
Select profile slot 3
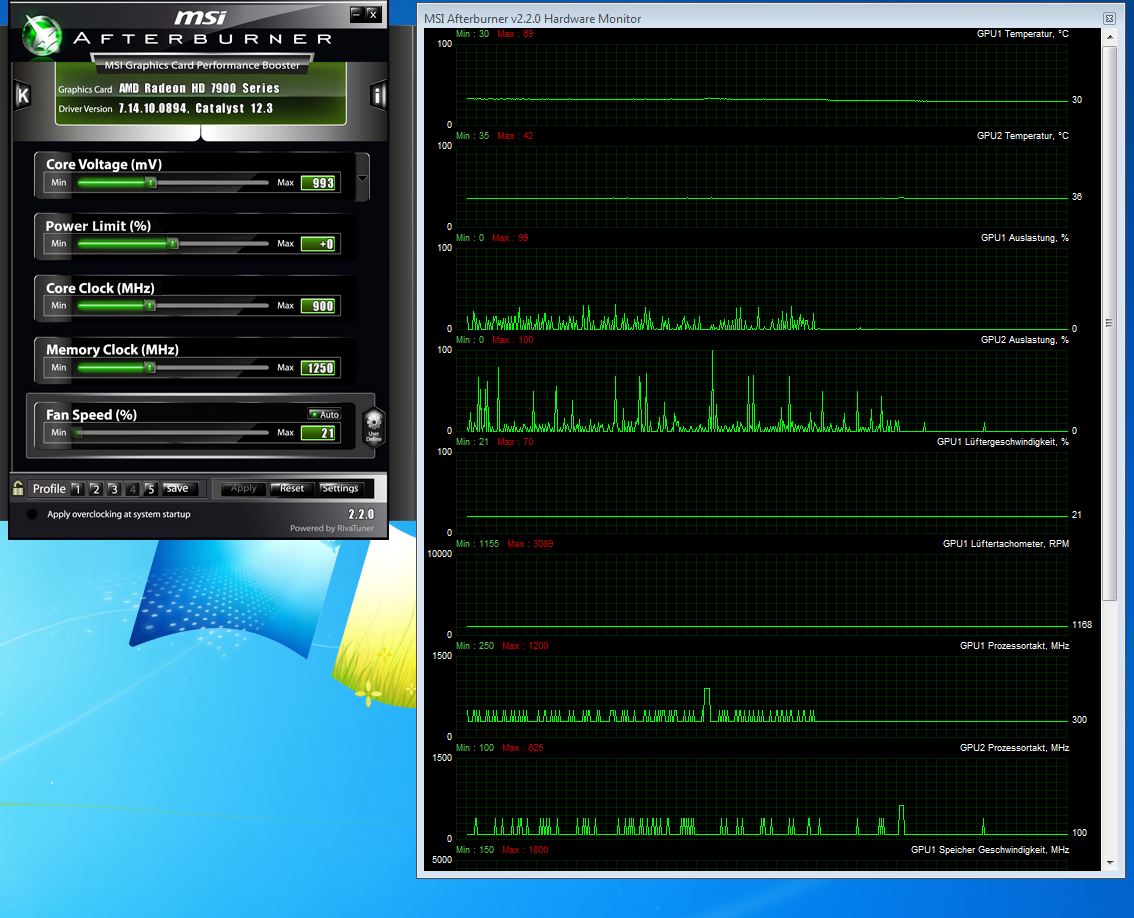click(114, 489)
